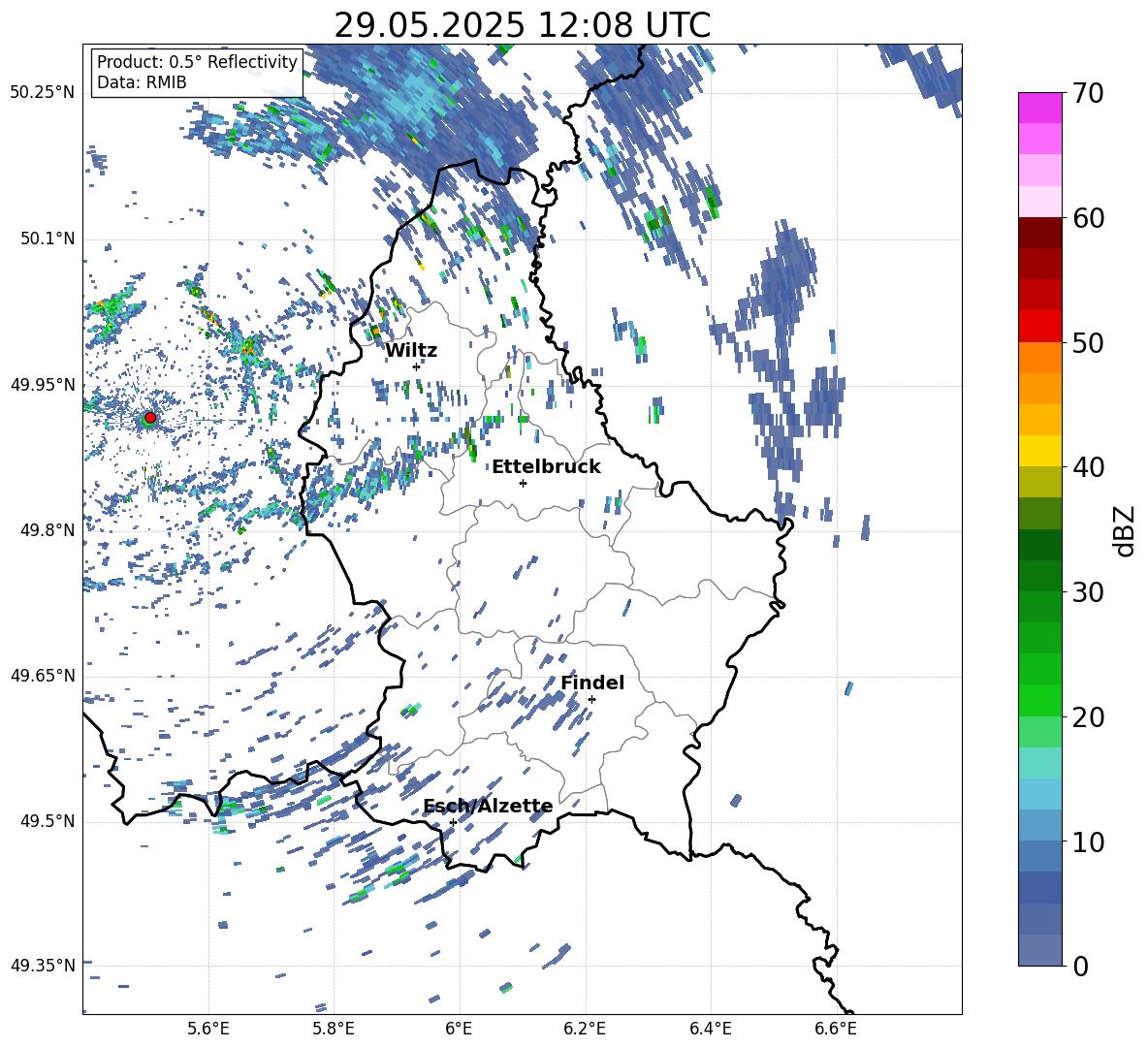1148x1048 pixels.
Task: Click the red radar site marker
Action: tap(150, 417)
